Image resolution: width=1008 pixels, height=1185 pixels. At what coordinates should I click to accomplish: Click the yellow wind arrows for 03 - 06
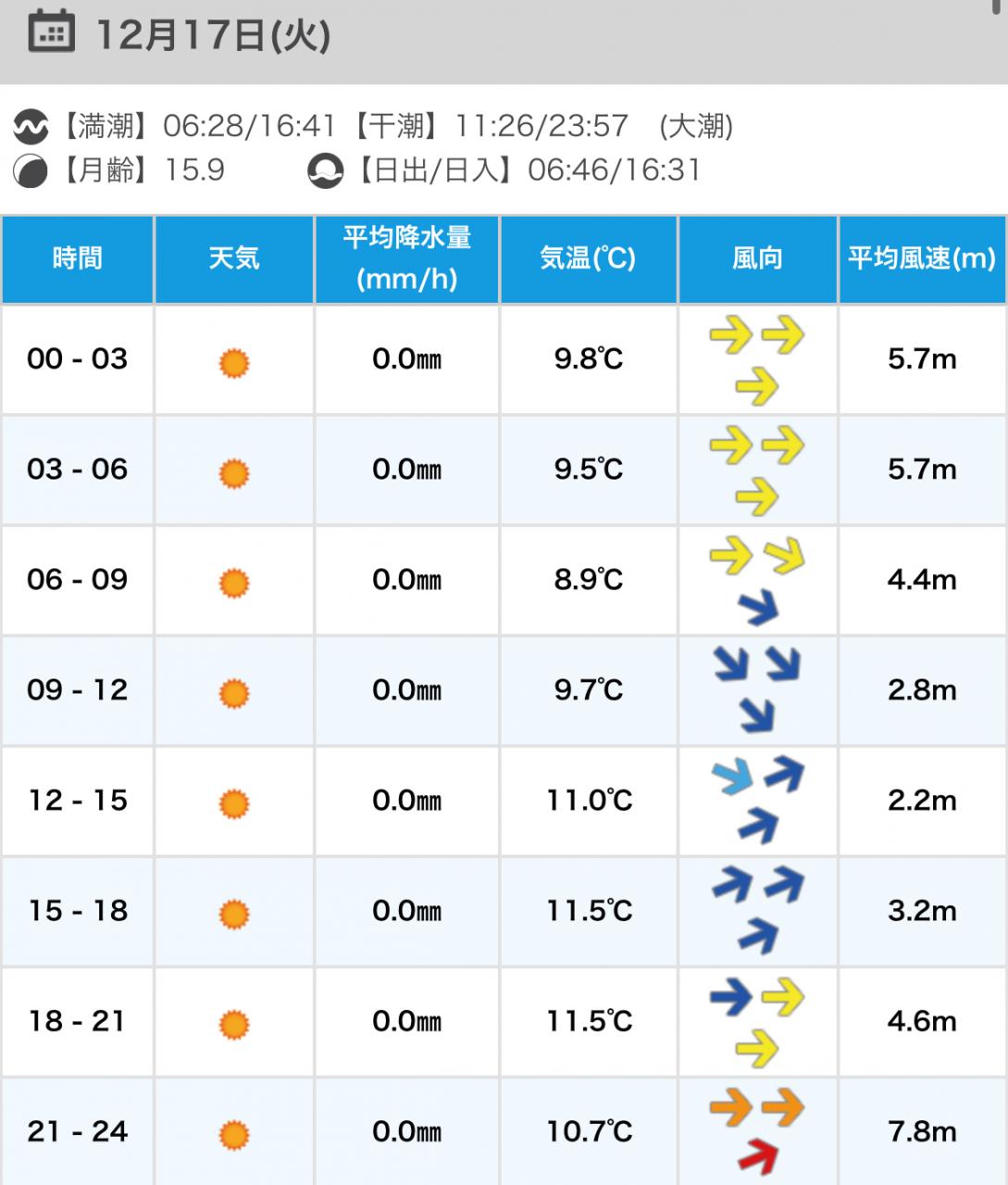[x=757, y=470]
